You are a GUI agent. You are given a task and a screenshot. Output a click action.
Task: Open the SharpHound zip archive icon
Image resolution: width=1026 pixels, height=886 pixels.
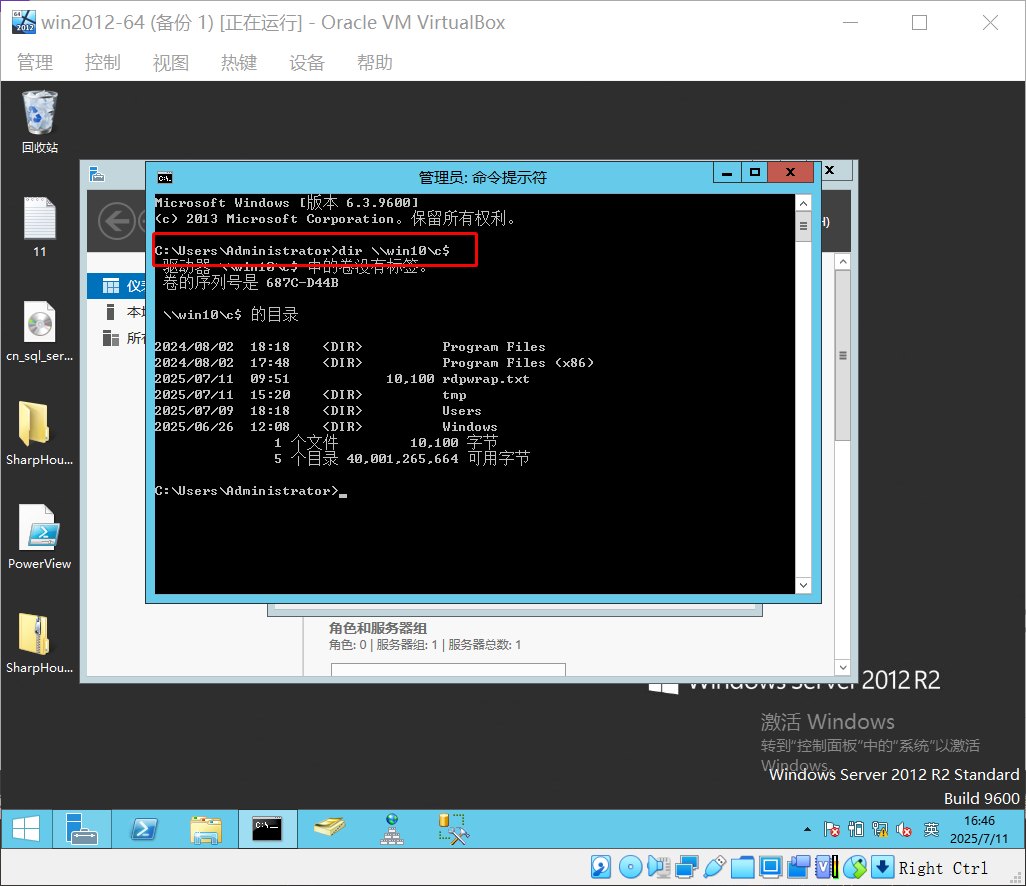pos(40,635)
